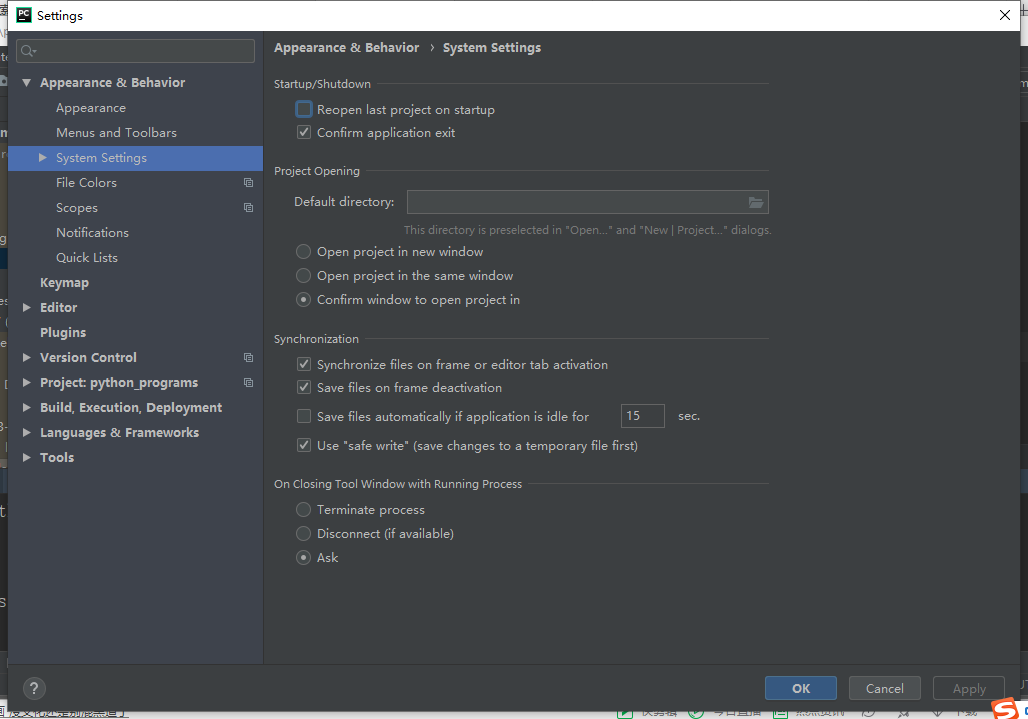This screenshot has height=719, width=1028.
Task: Uncheck Use "safe write" option
Action: (x=304, y=446)
